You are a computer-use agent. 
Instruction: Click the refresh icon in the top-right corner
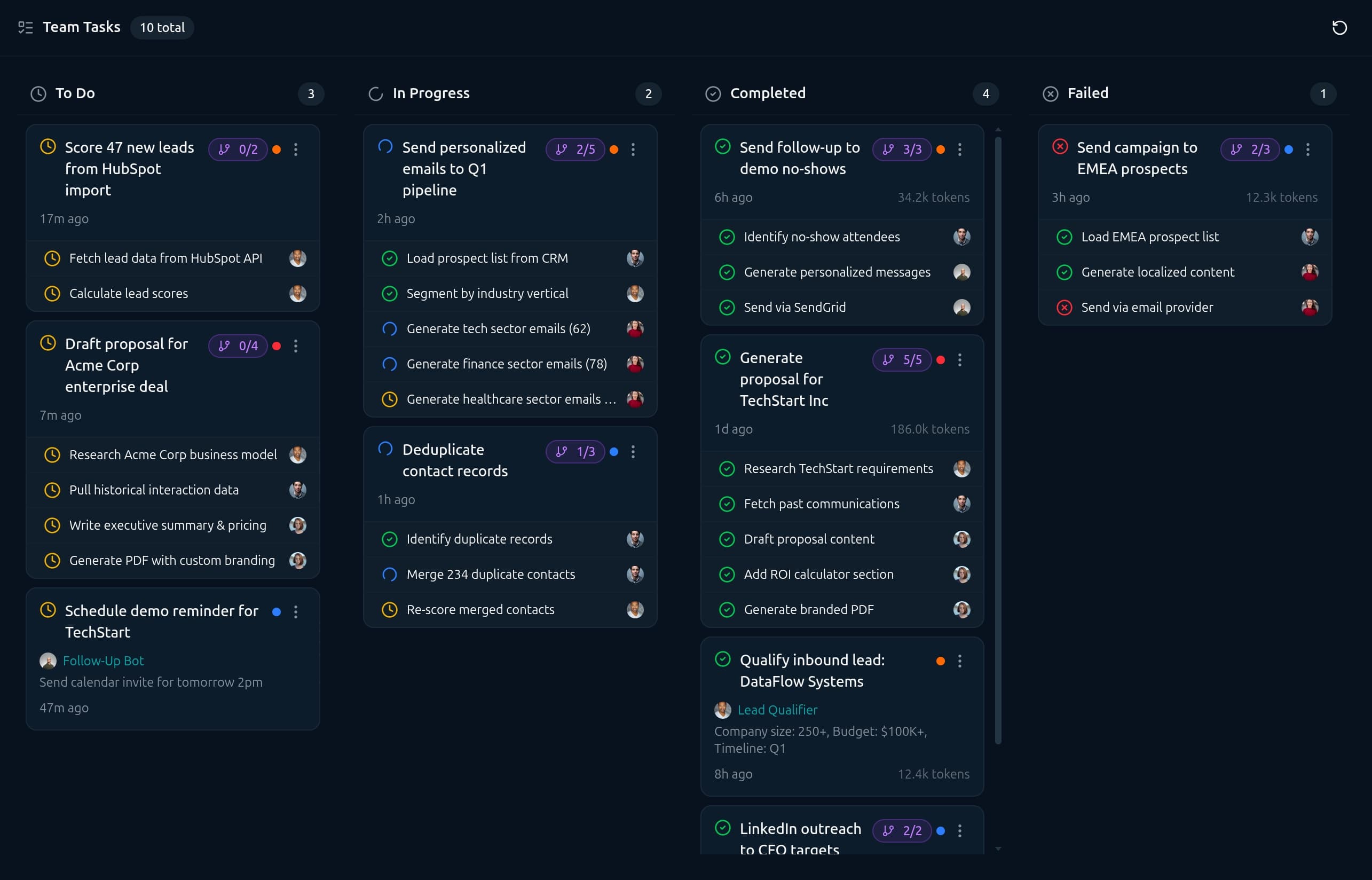(x=1340, y=27)
